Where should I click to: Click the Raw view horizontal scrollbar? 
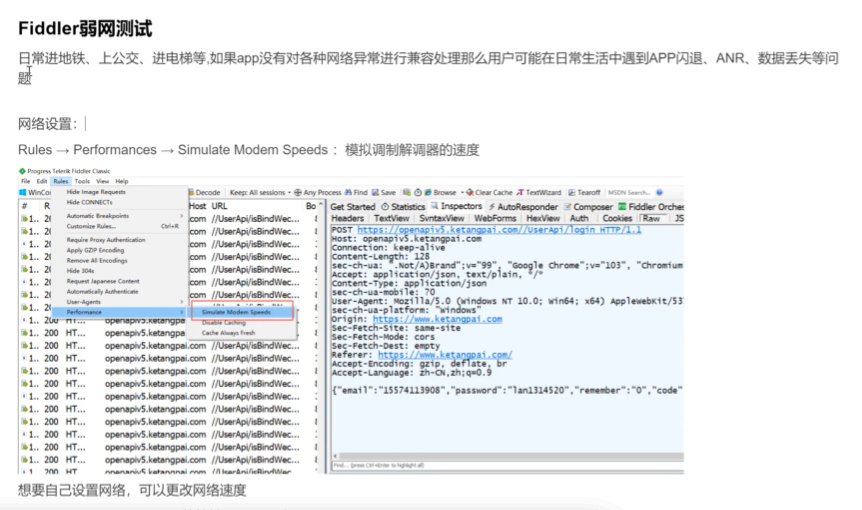tap(507, 456)
